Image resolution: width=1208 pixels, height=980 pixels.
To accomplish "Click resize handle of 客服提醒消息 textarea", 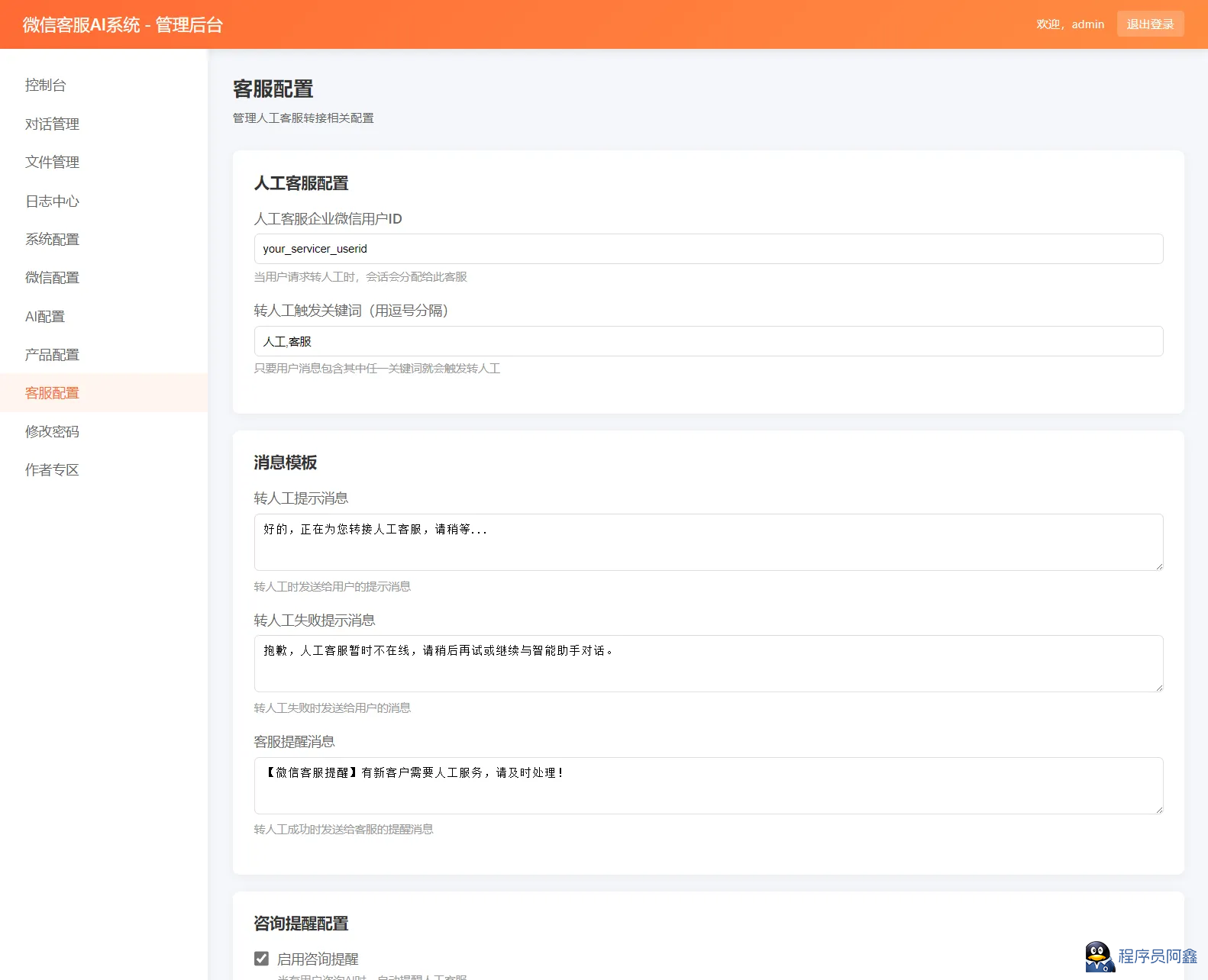I will pyautogui.click(x=1158, y=809).
